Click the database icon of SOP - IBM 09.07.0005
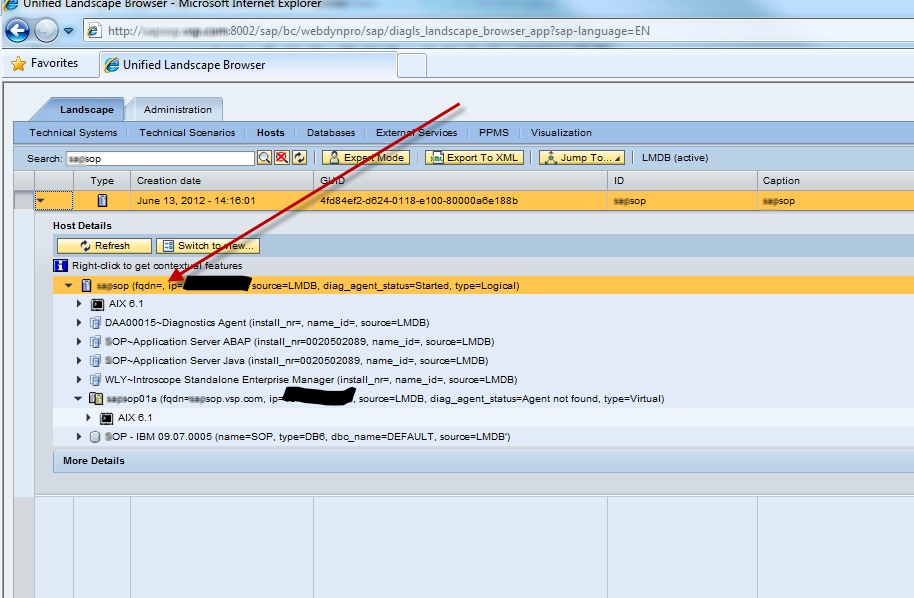Viewport: 914px width, 598px height. [95, 437]
